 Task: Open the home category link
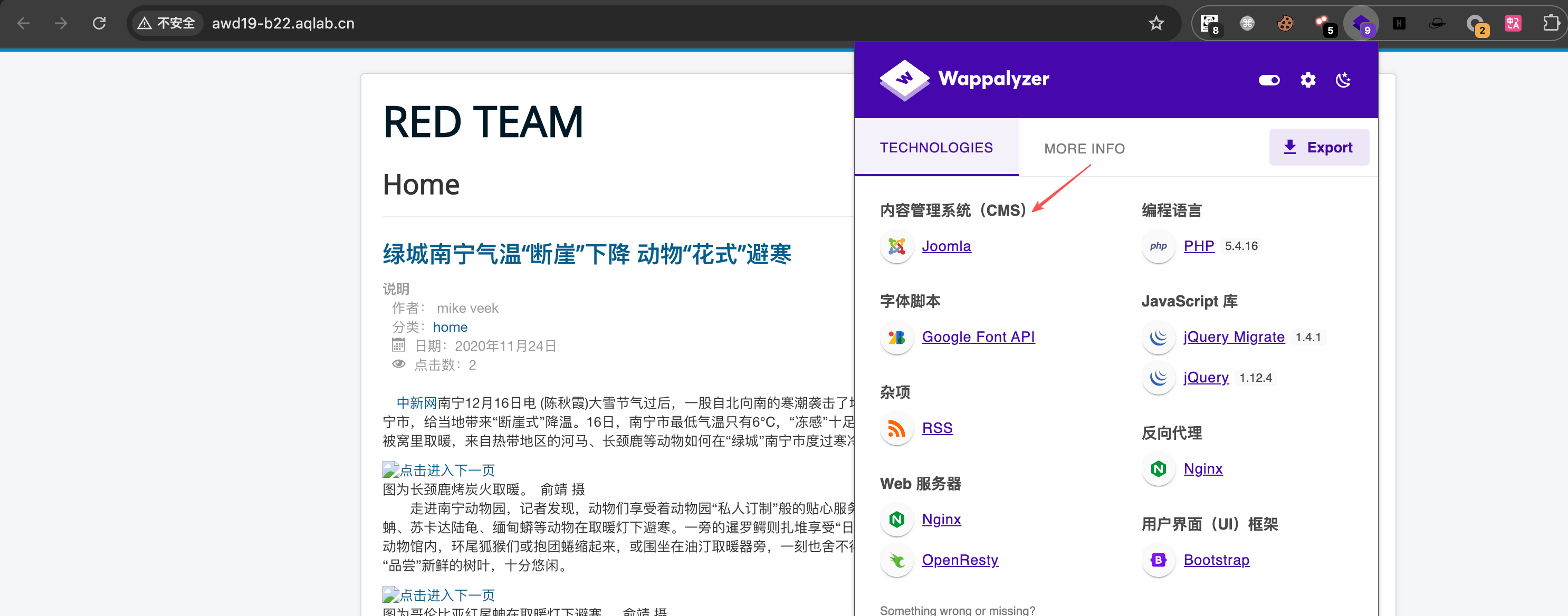coord(450,327)
